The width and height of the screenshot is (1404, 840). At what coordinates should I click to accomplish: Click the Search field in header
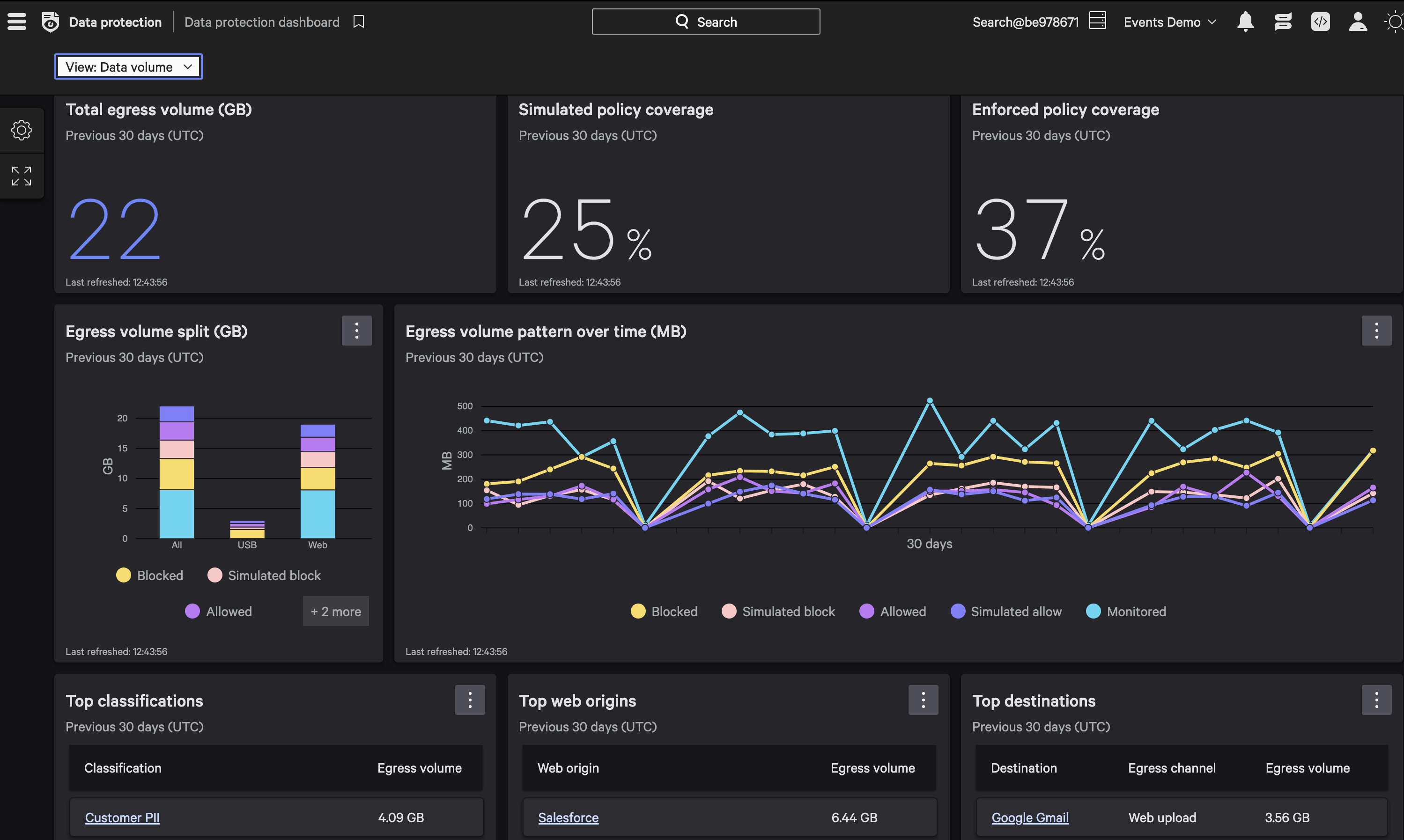click(705, 22)
